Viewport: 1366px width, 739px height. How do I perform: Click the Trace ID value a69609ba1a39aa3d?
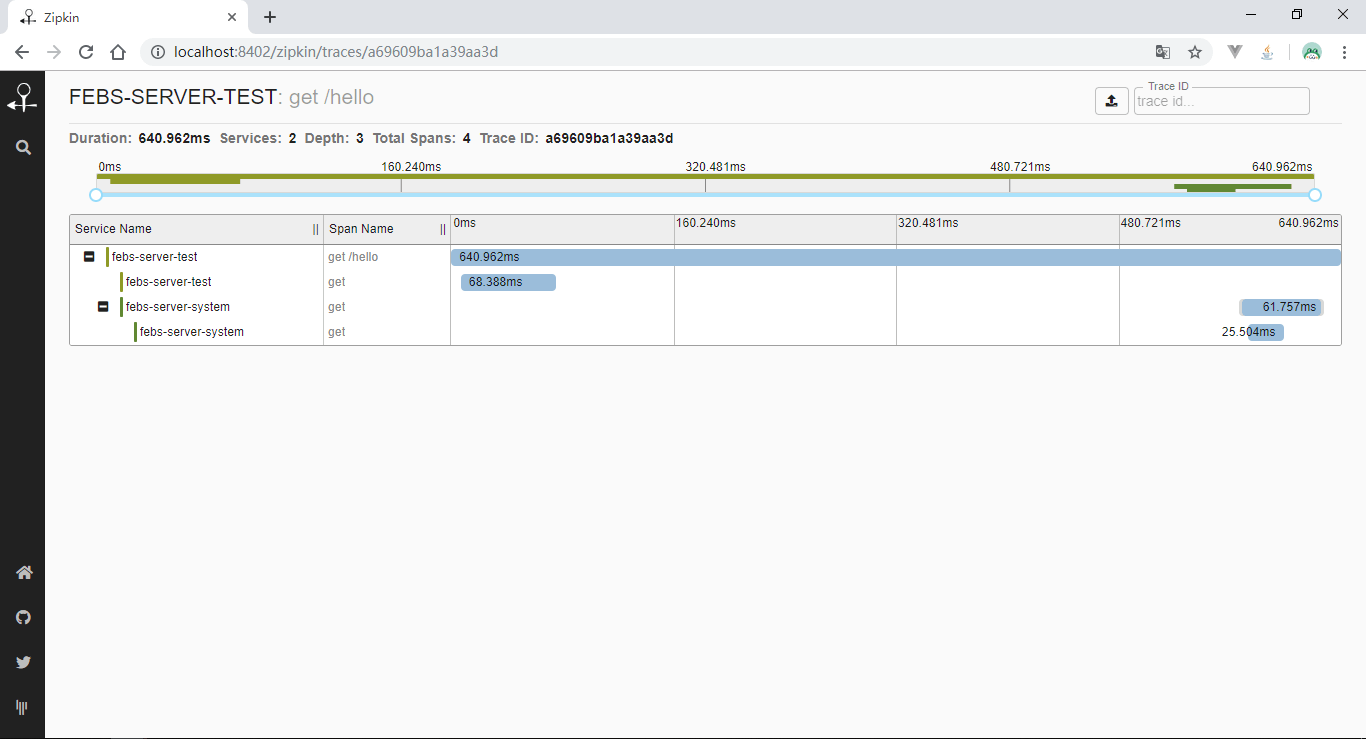coord(609,139)
